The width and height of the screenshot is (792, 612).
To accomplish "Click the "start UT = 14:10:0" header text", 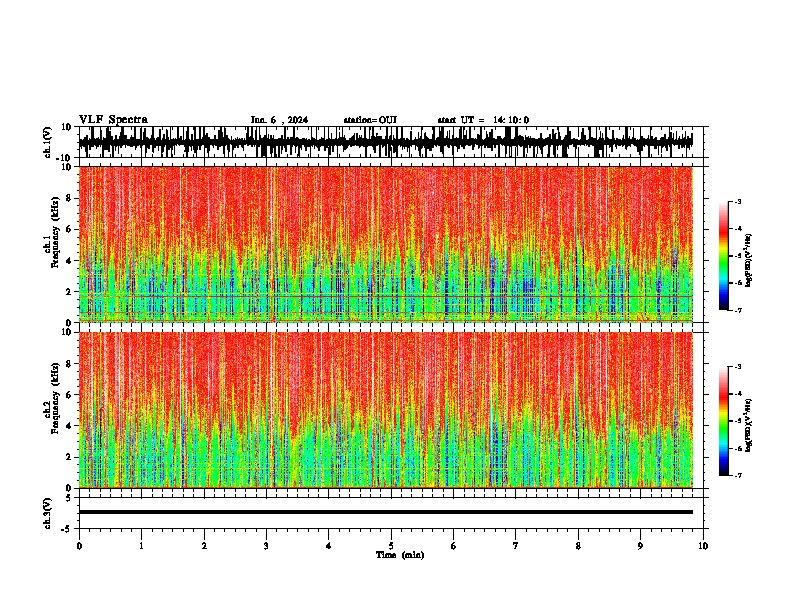I will [x=483, y=120].
